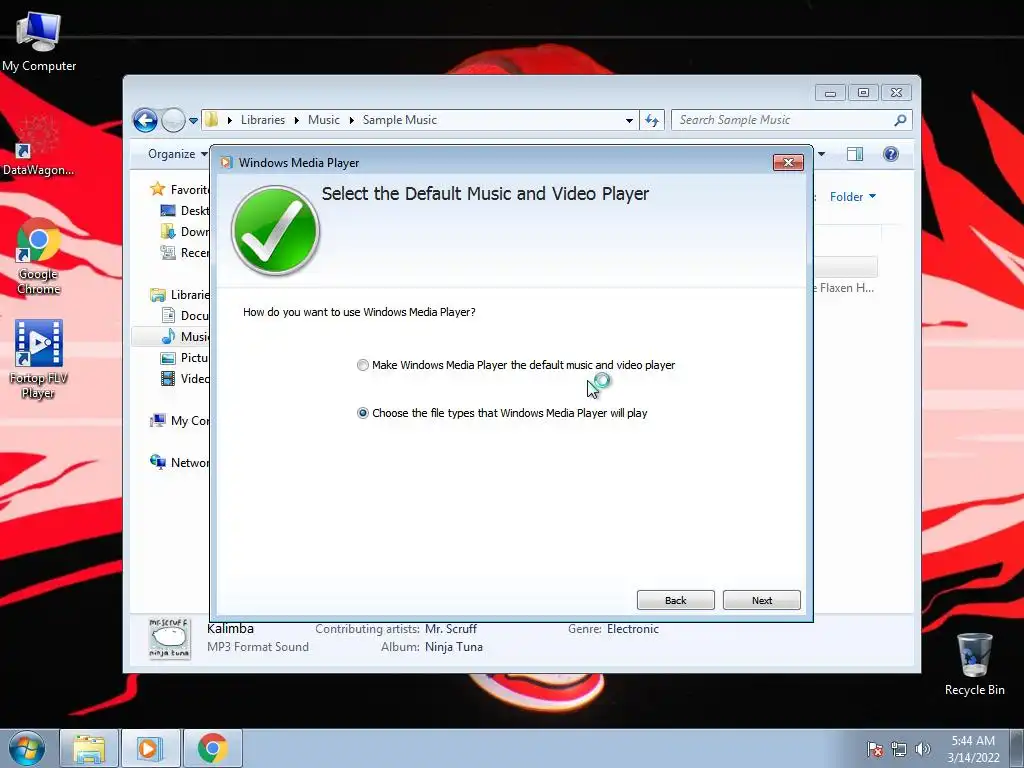Expand the arrow after Libraries in address bar
Image resolution: width=1024 pixels, height=768 pixels.
[x=296, y=120]
